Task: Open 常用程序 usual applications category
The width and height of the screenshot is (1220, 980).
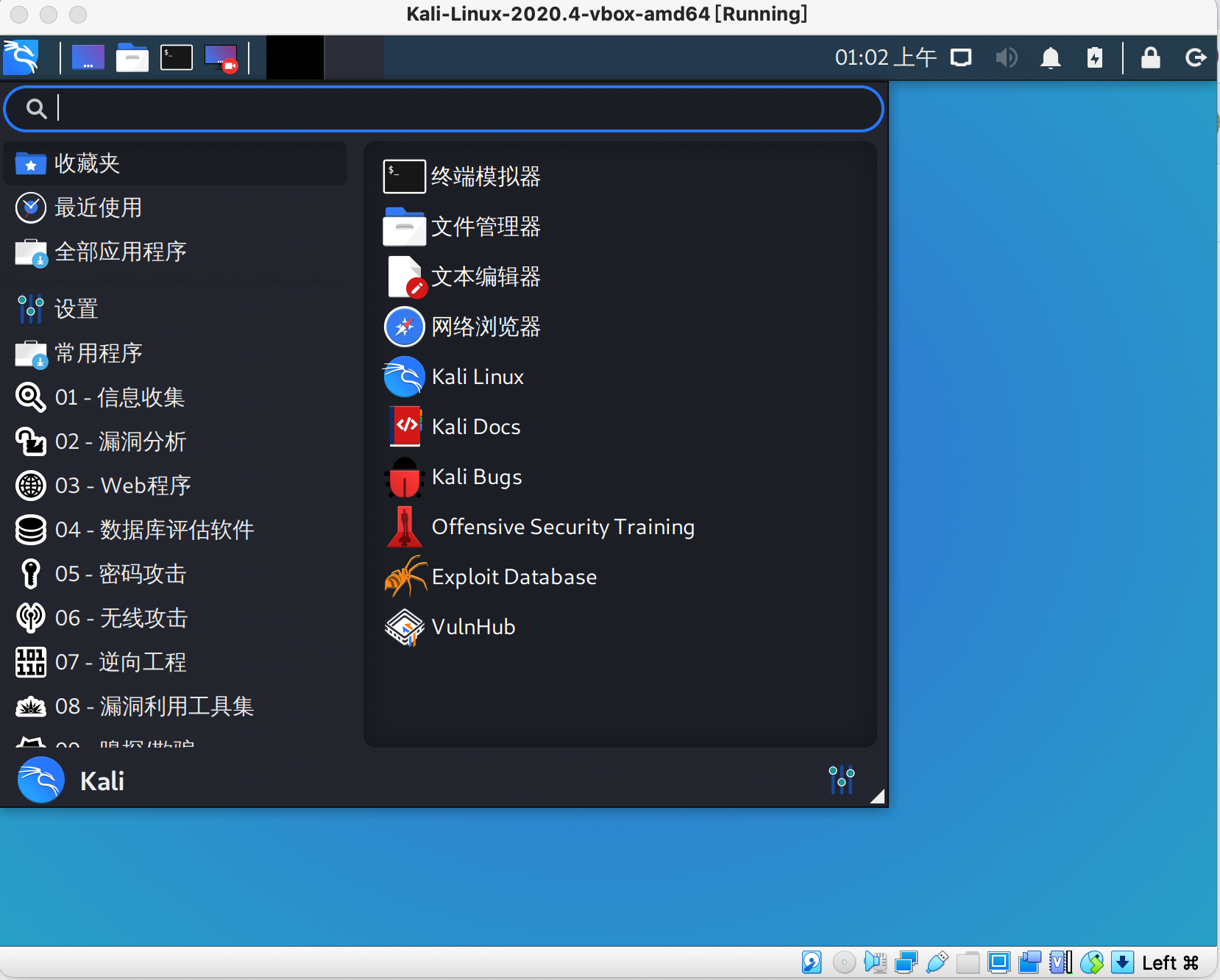Action: [175, 353]
